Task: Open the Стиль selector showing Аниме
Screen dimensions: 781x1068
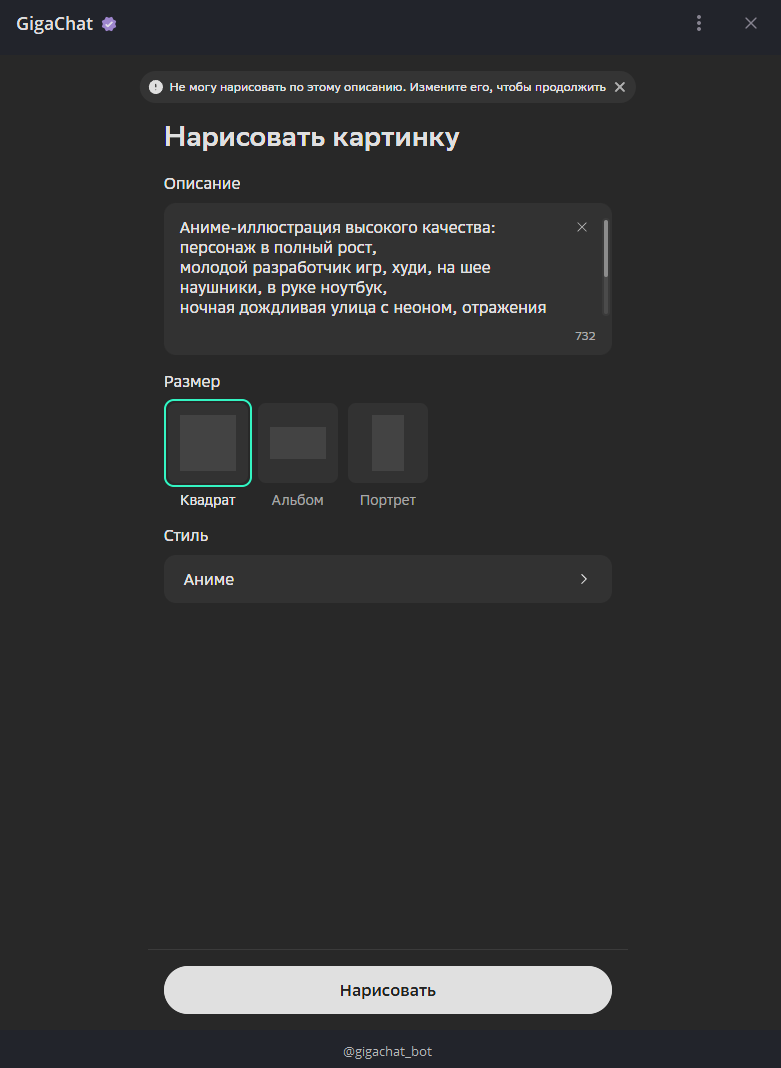Action: point(387,579)
